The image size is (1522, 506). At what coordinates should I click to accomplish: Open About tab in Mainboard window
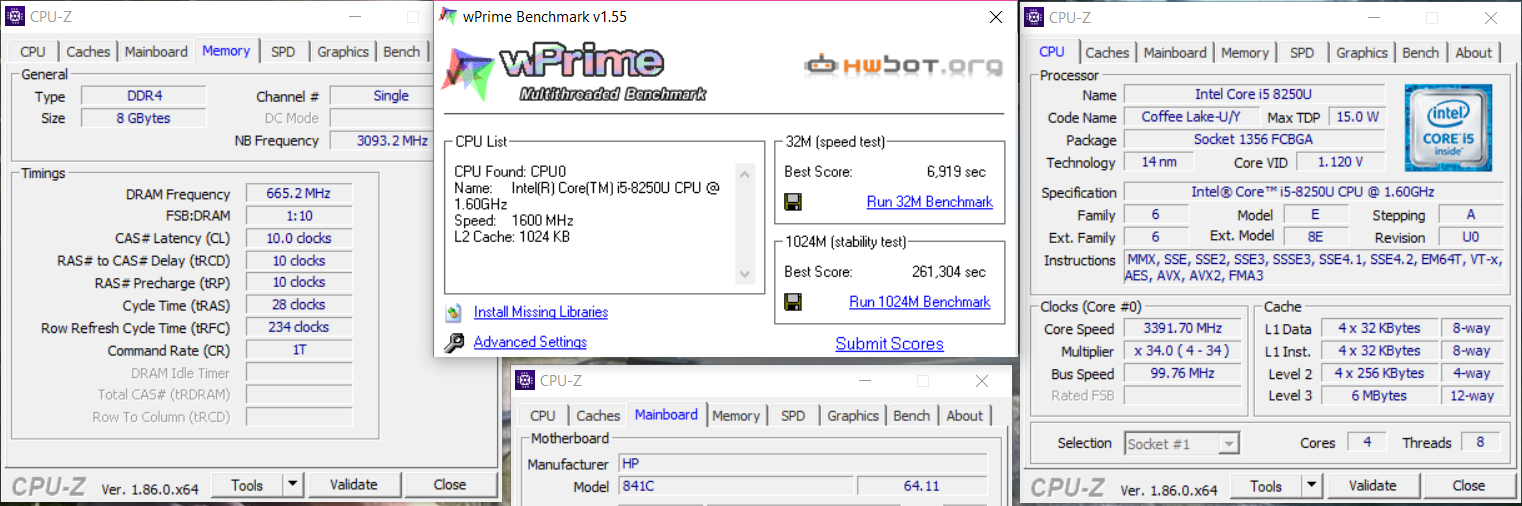click(965, 416)
